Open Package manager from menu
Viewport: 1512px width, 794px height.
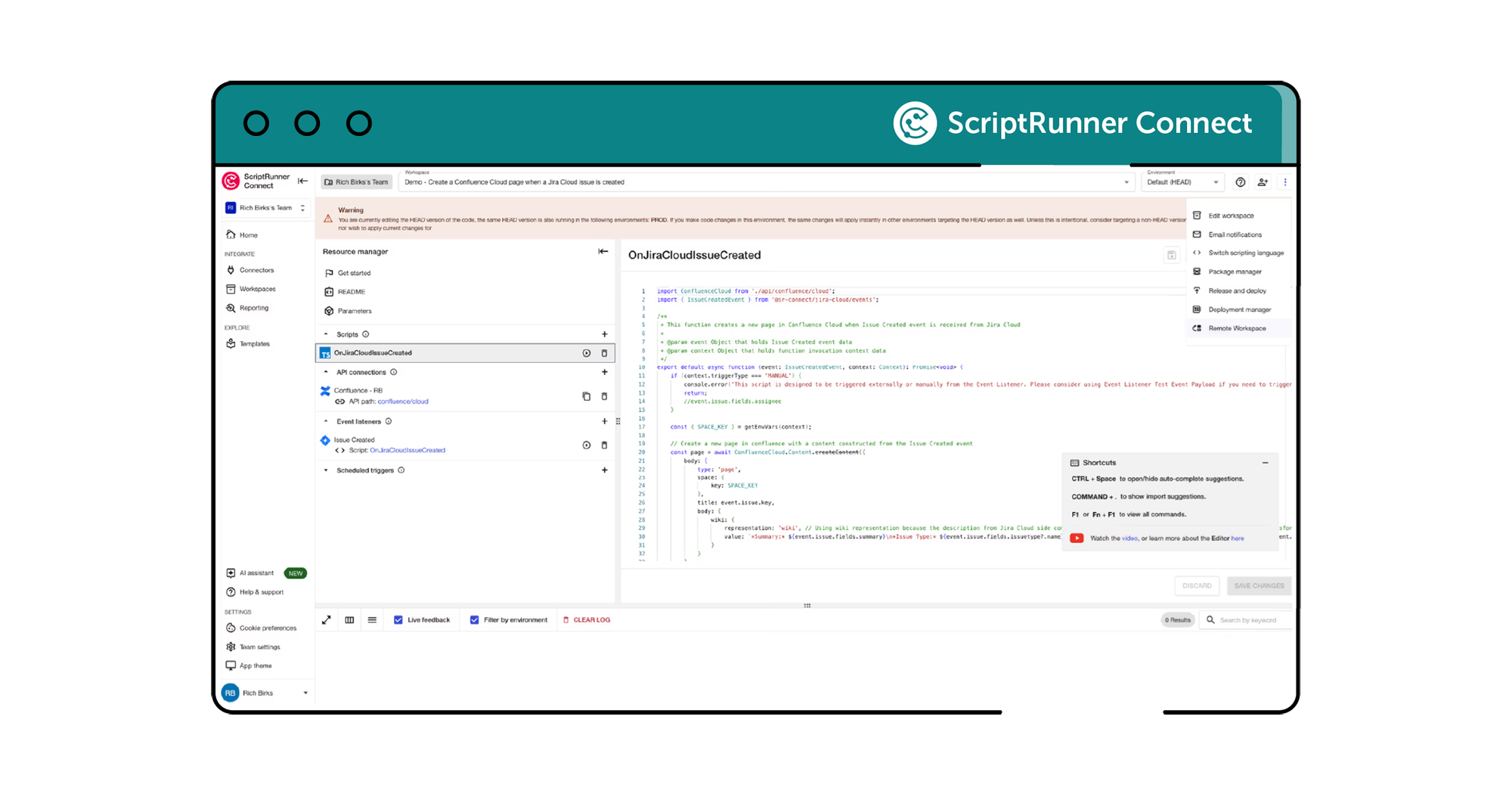point(1237,271)
